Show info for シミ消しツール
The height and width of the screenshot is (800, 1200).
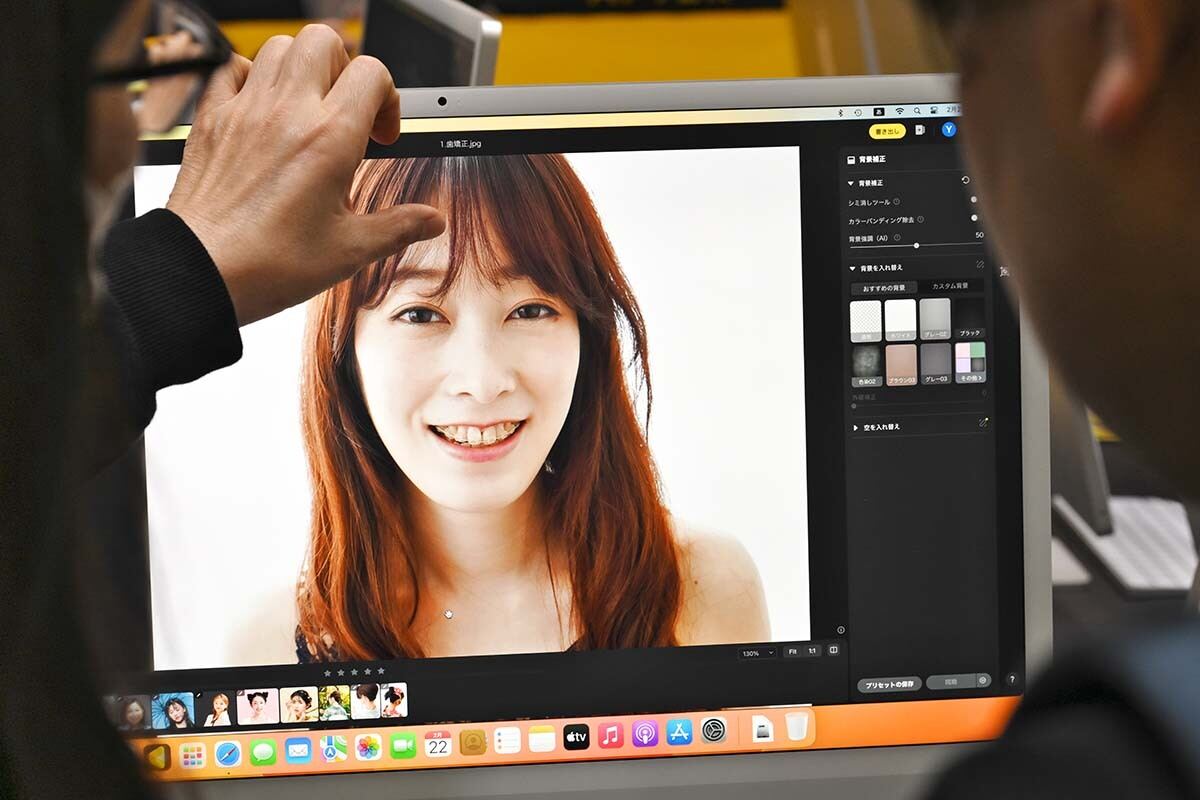tap(896, 202)
